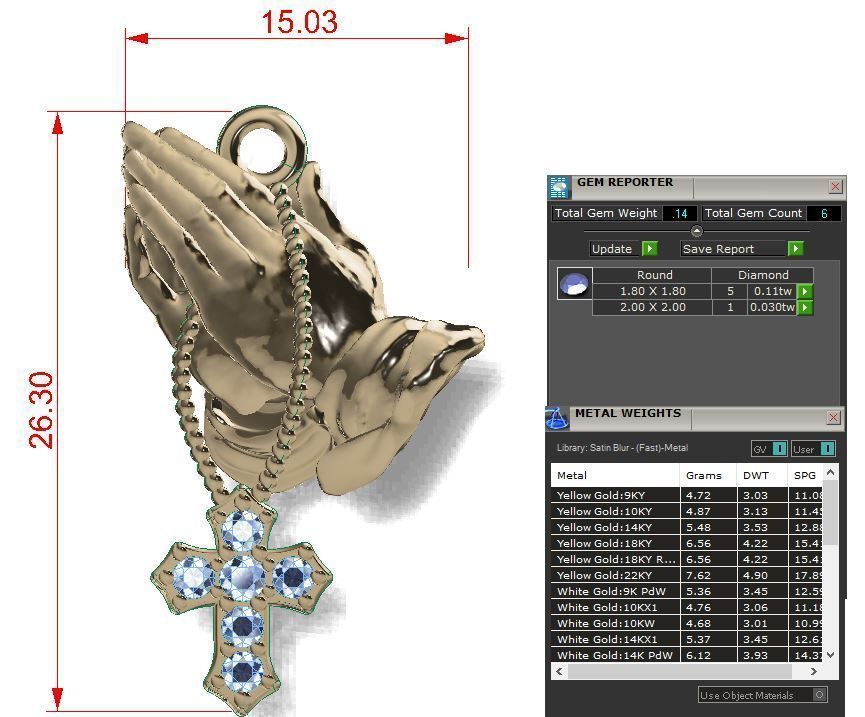Click the Library: Satin Blur label
The width and height of the screenshot is (865, 717).
tap(622, 448)
